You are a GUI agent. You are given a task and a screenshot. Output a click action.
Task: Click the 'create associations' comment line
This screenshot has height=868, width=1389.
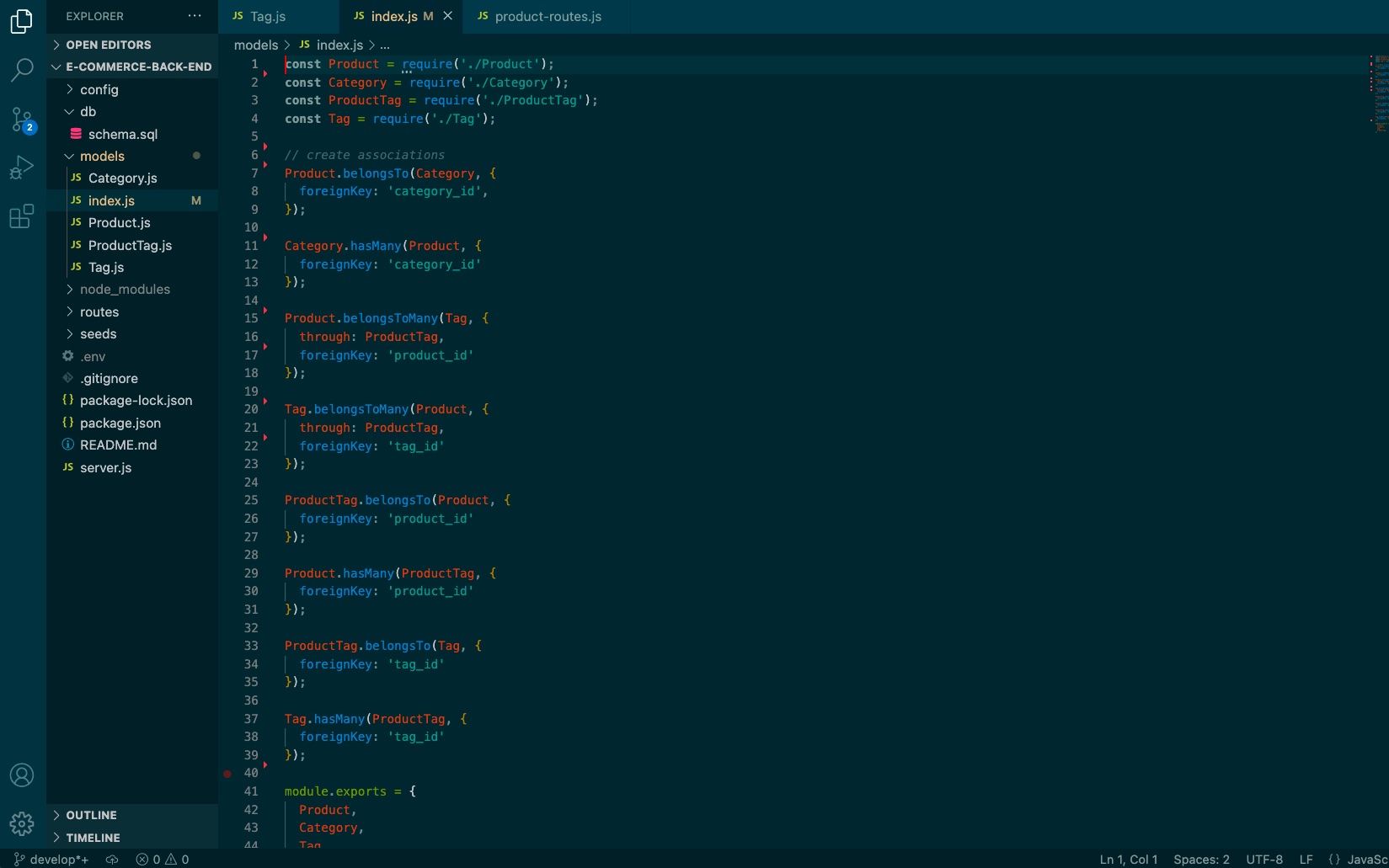[x=365, y=155]
